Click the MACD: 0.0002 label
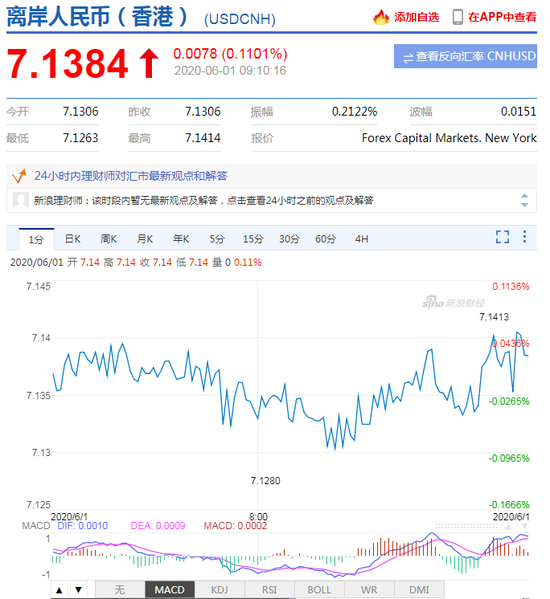 pyautogui.click(x=235, y=526)
